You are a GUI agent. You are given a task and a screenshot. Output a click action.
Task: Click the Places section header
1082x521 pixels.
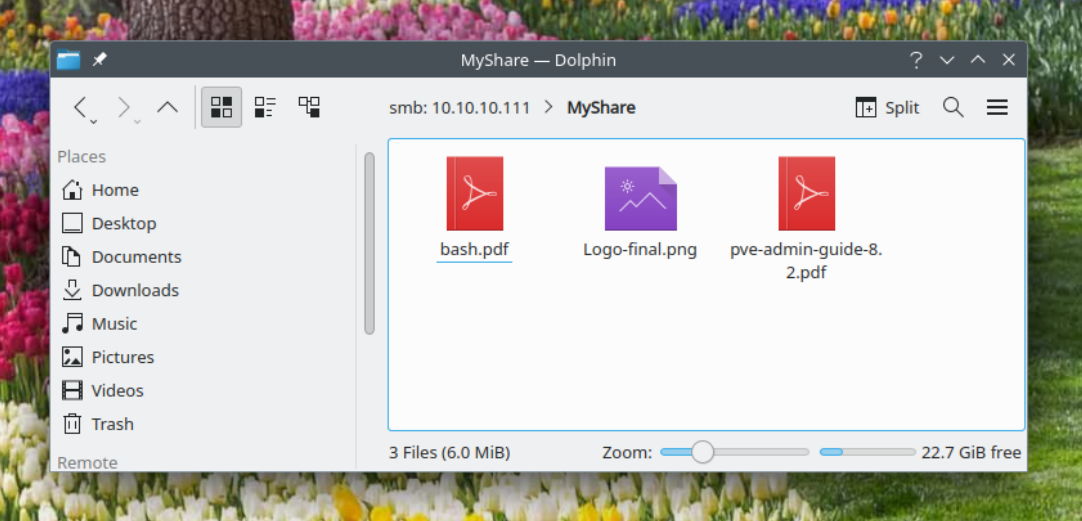81,157
